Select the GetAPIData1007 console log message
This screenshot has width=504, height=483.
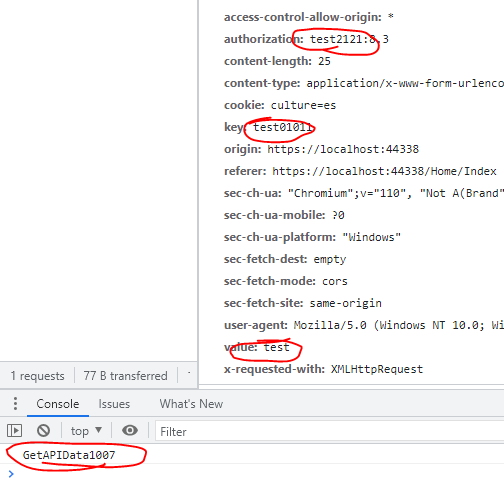coord(69,455)
